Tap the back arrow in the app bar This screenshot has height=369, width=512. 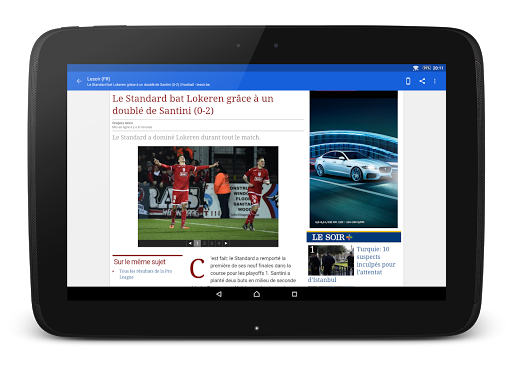tap(79, 81)
